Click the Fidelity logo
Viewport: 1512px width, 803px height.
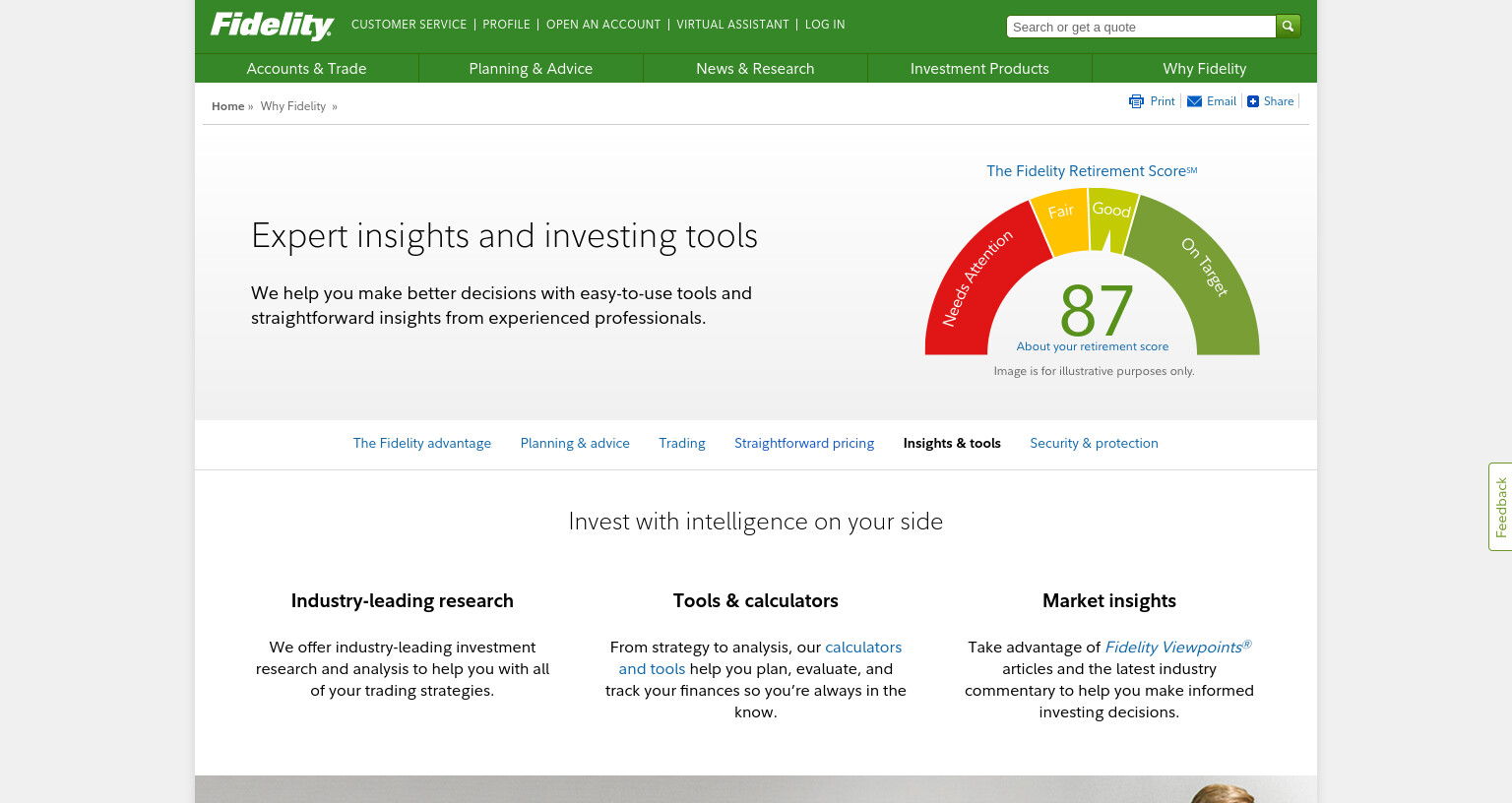click(x=272, y=26)
